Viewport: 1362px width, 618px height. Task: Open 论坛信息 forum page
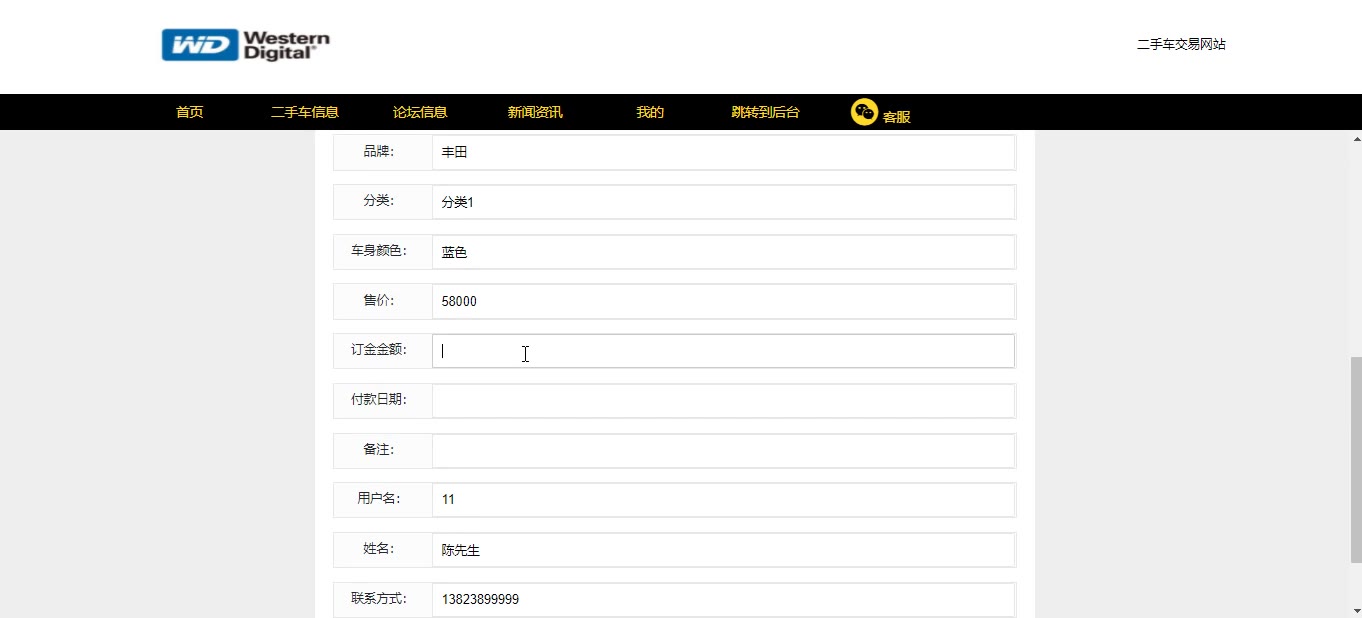tap(420, 112)
